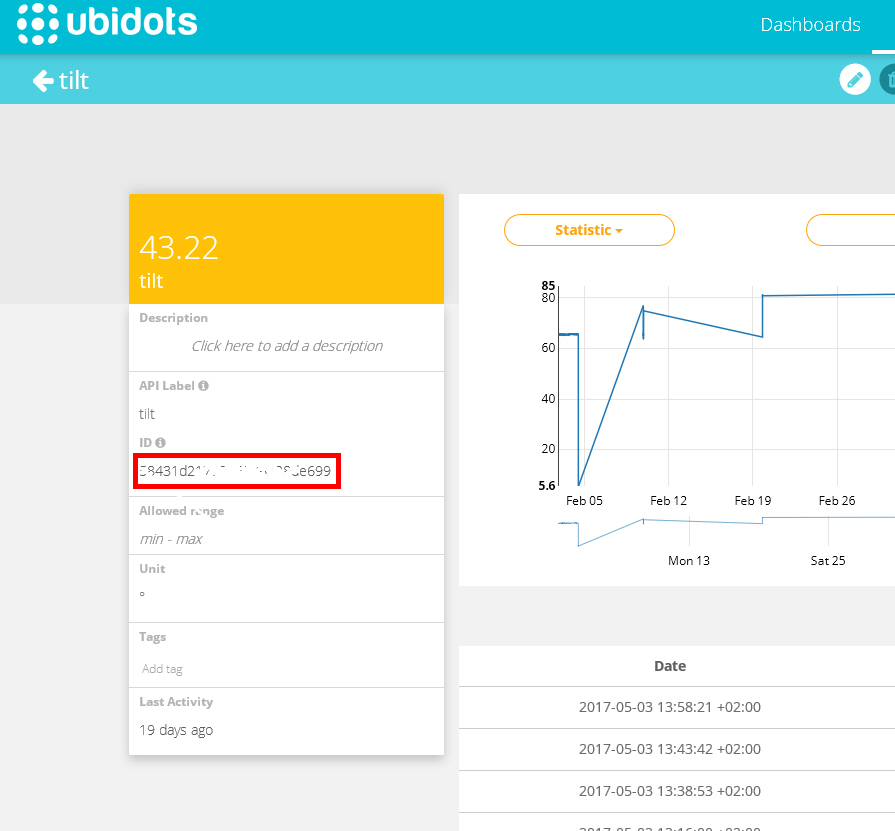The height and width of the screenshot is (831, 895).
Task: Click the Ubidots logo icon
Action: coord(38,25)
